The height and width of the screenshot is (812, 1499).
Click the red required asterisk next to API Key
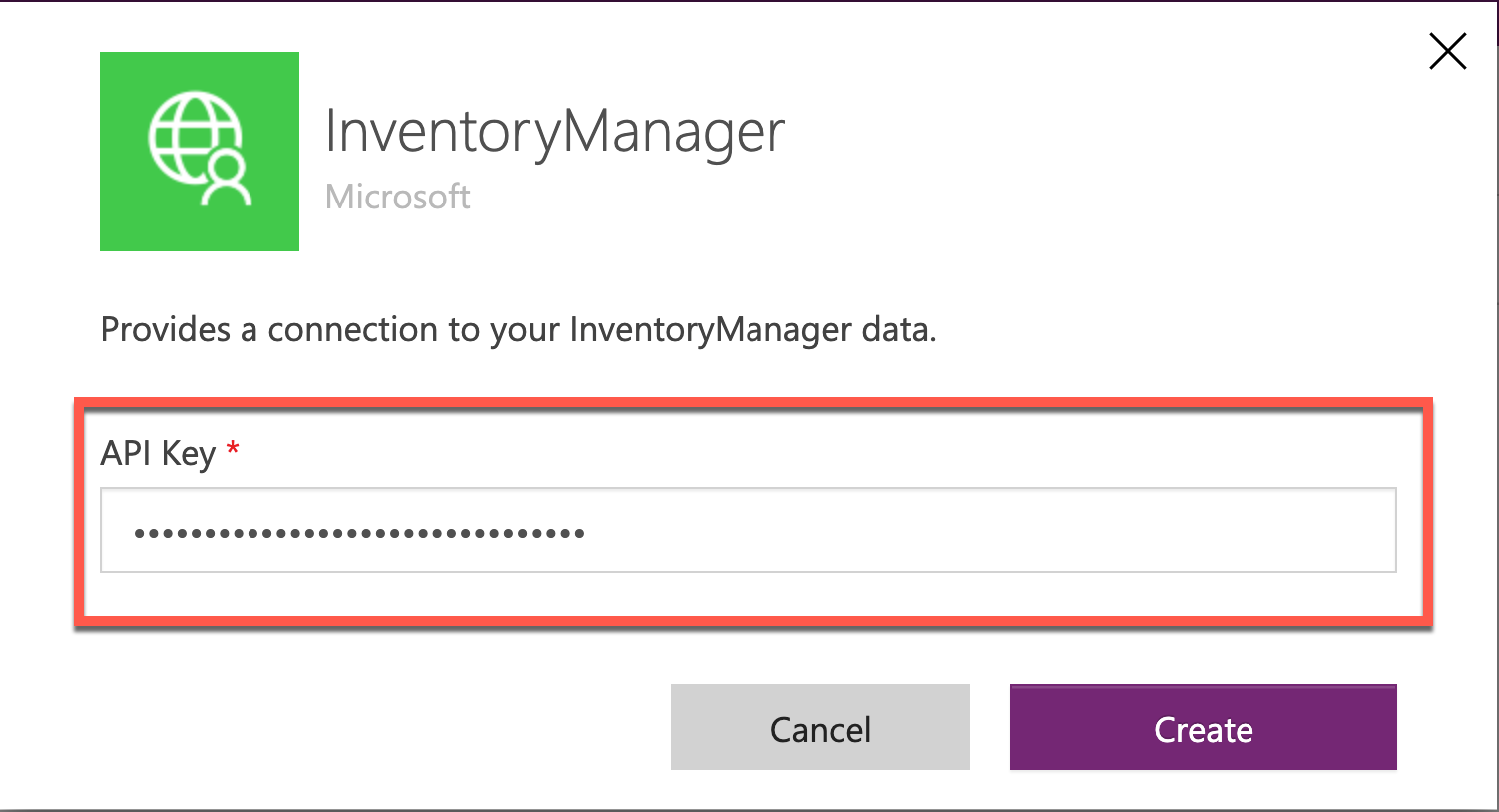click(231, 450)
